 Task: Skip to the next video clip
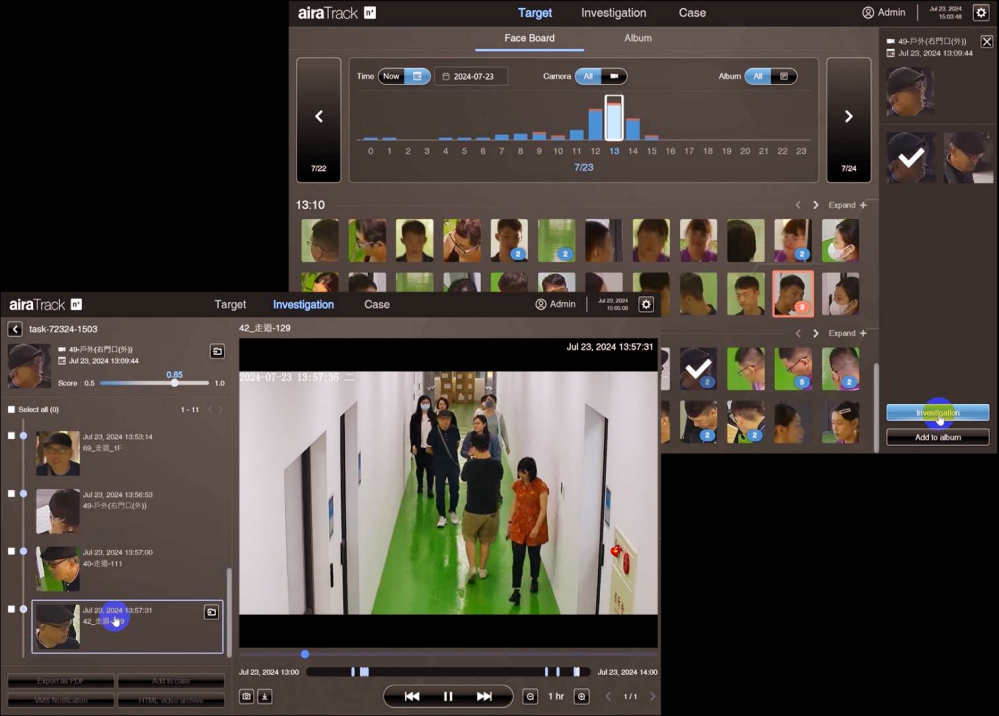(484, 696)
